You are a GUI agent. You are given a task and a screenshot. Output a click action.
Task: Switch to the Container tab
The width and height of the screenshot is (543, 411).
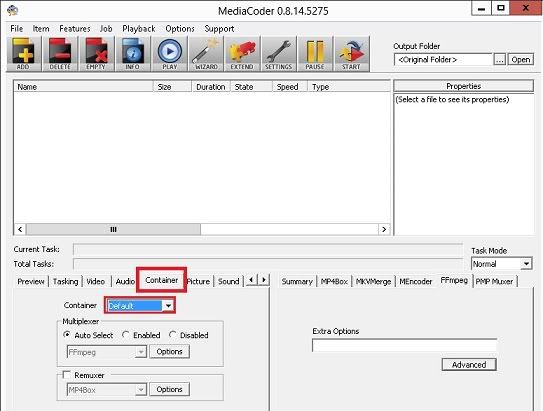[x=161, y=280]
